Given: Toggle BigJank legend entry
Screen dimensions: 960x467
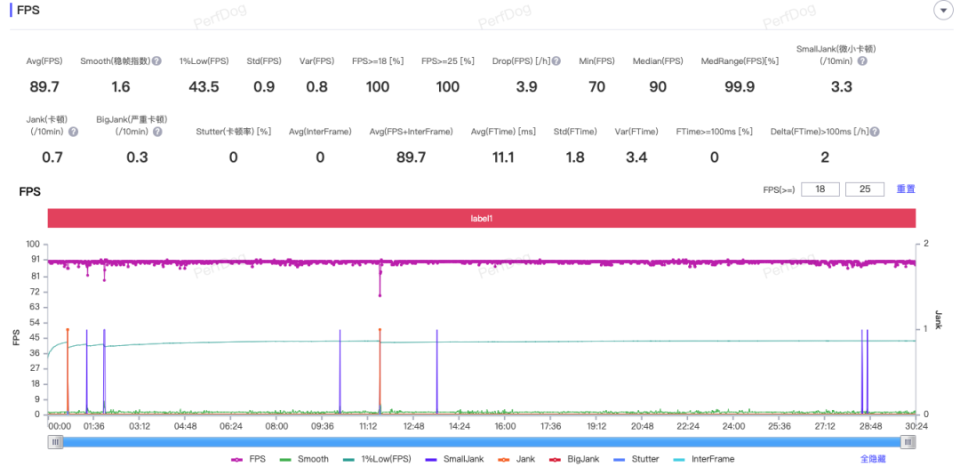Looking at the screenshot, I should point(573,458).
